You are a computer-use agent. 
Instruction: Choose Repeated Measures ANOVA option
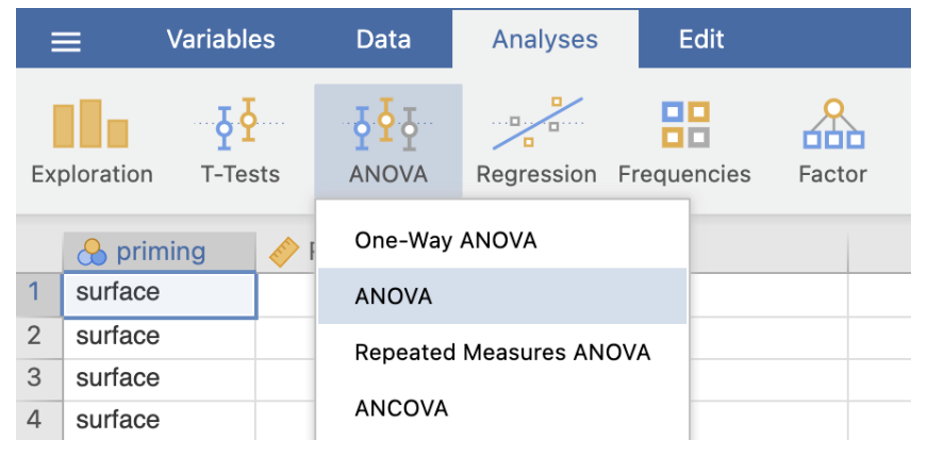[x=502, y=352]
